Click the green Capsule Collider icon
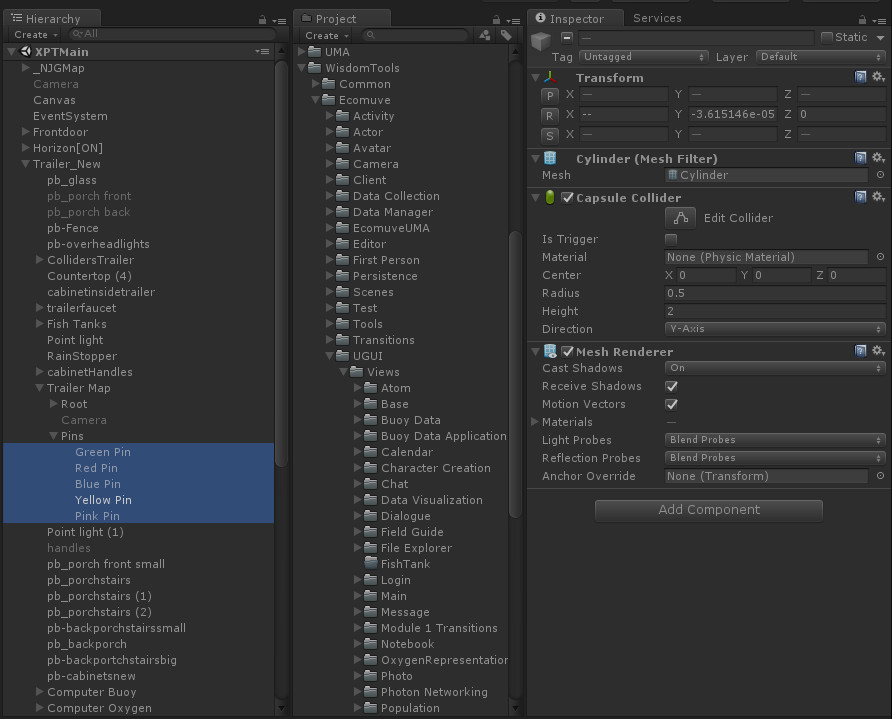 550,197
